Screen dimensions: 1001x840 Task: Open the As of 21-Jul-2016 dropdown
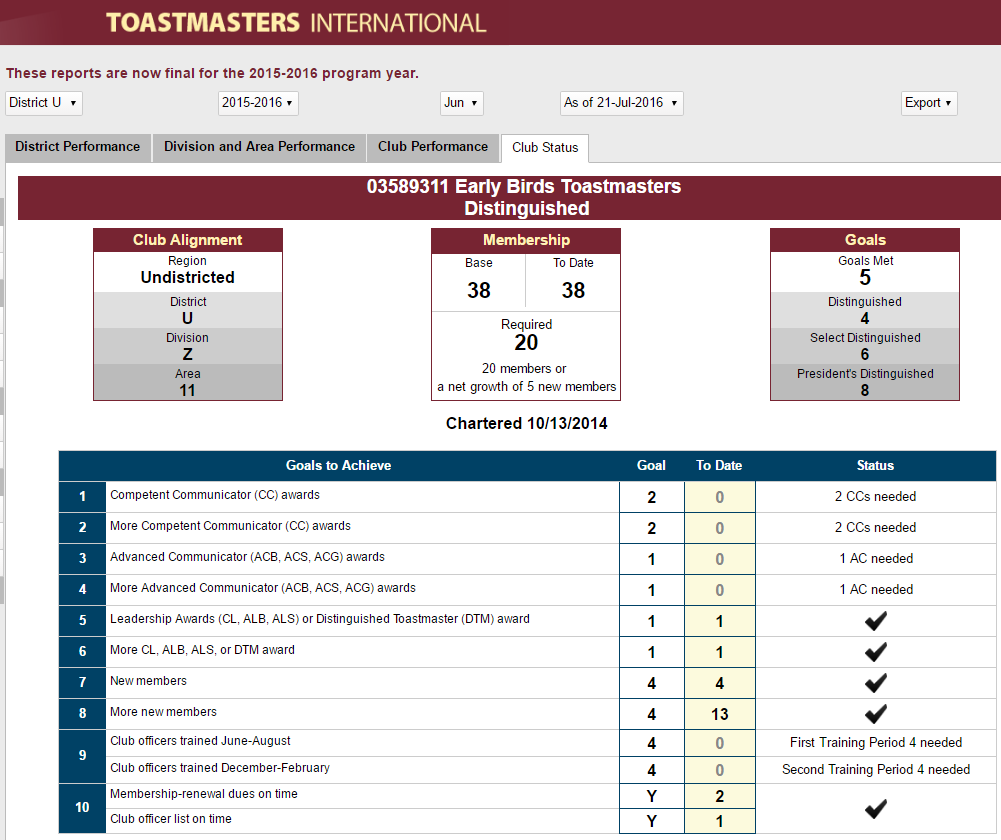pyautogui.click(x=621, y=103)
